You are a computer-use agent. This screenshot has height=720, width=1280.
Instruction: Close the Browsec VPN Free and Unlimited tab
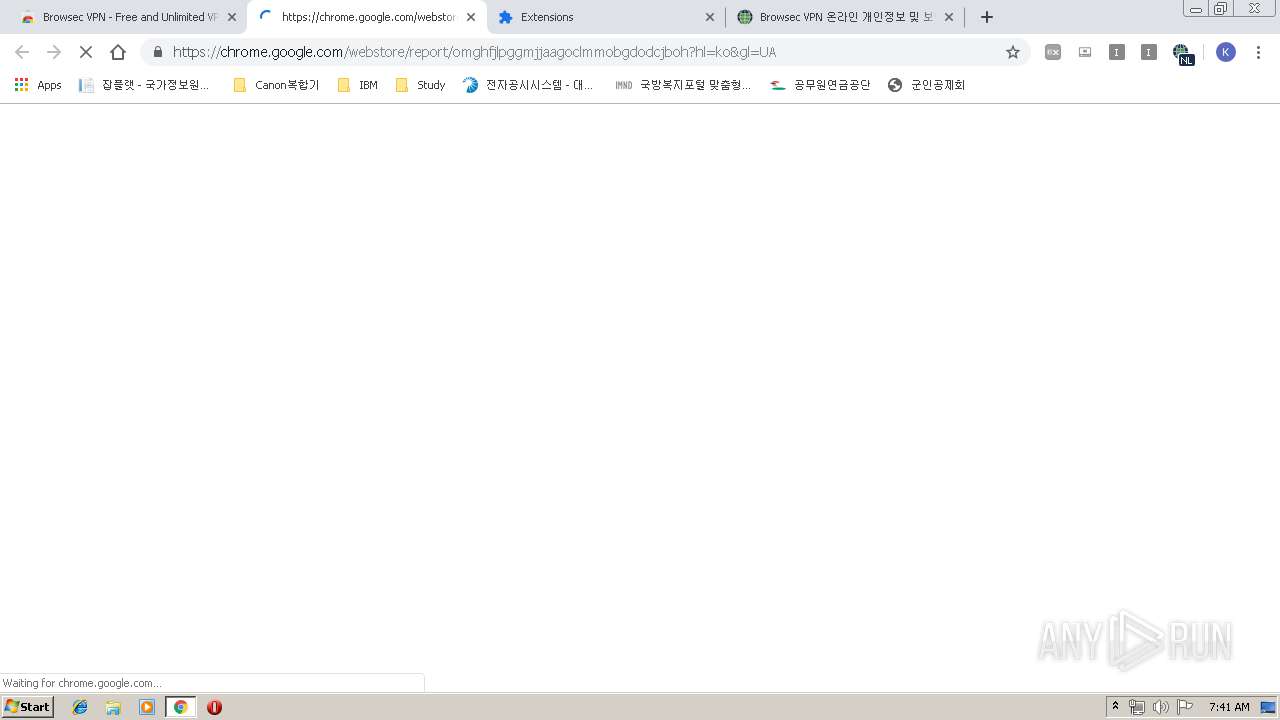click(x=232, y=17)
